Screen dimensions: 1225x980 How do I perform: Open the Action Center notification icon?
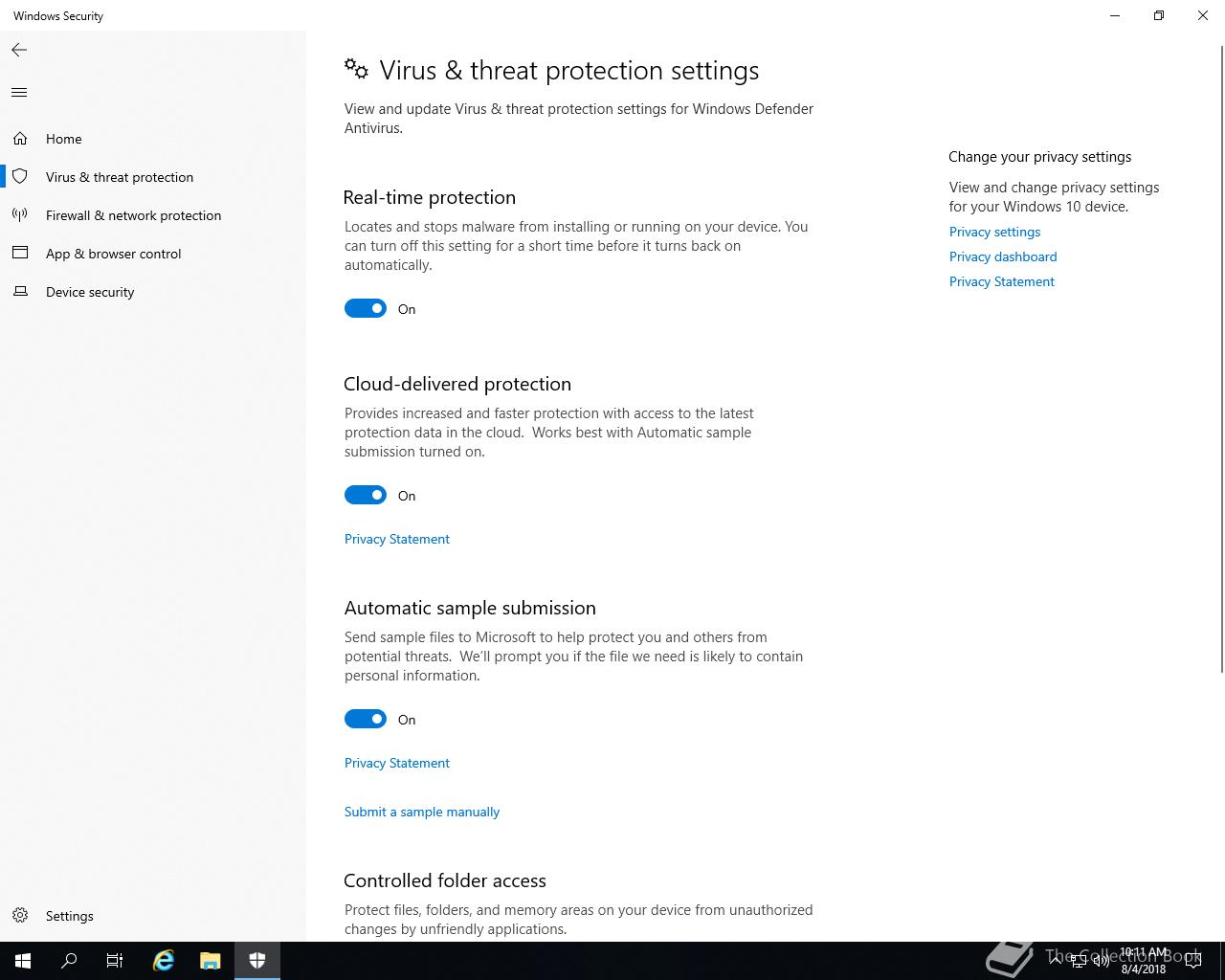coord(1193,961)
